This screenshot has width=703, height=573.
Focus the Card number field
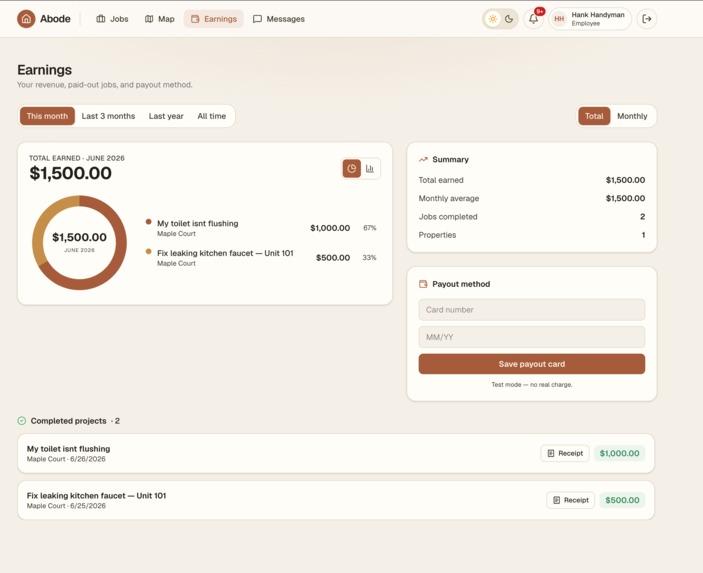click(x=532, y=310)
